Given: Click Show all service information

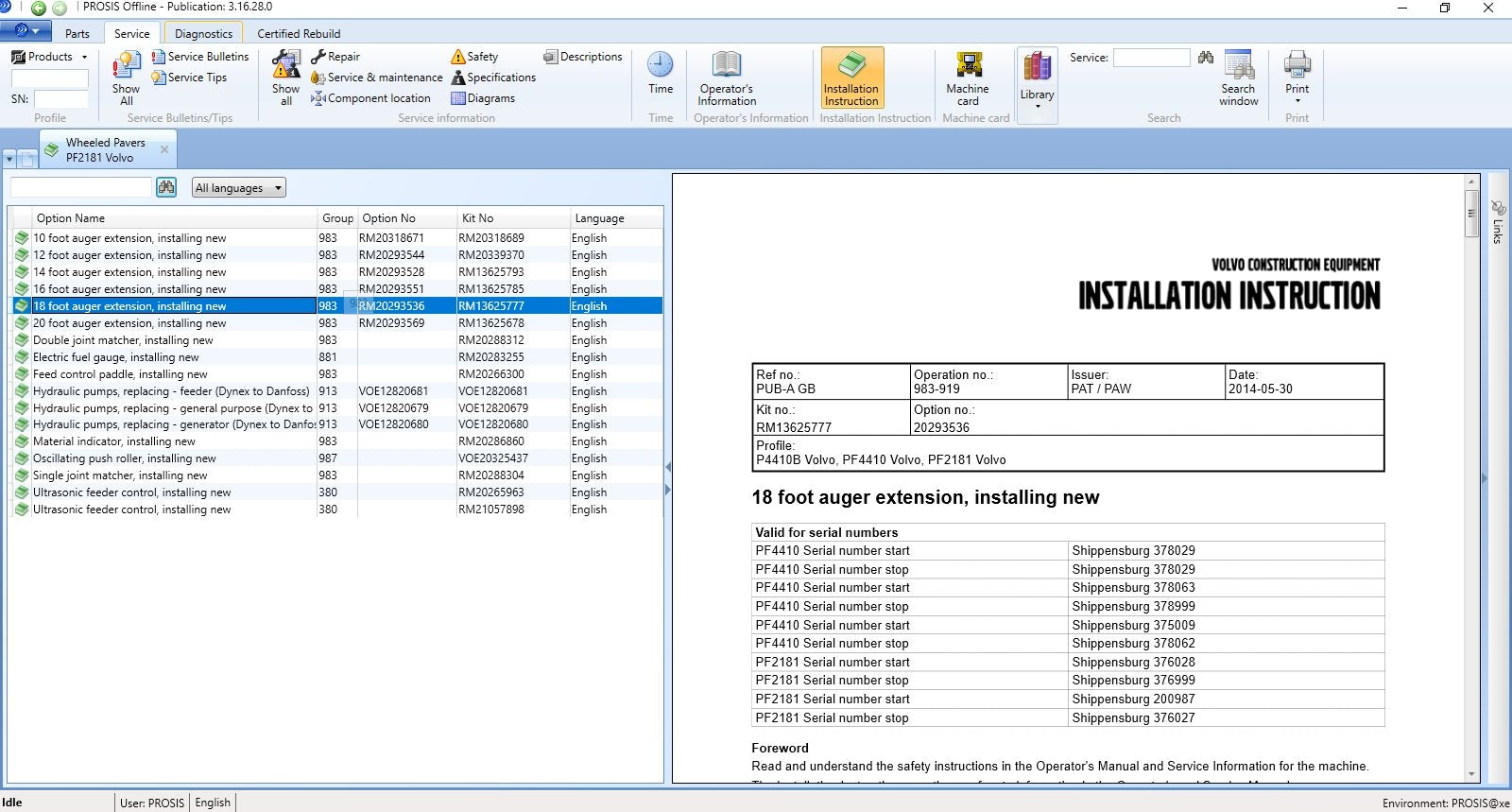Looking at the screenshot, I should pos(285,78).
